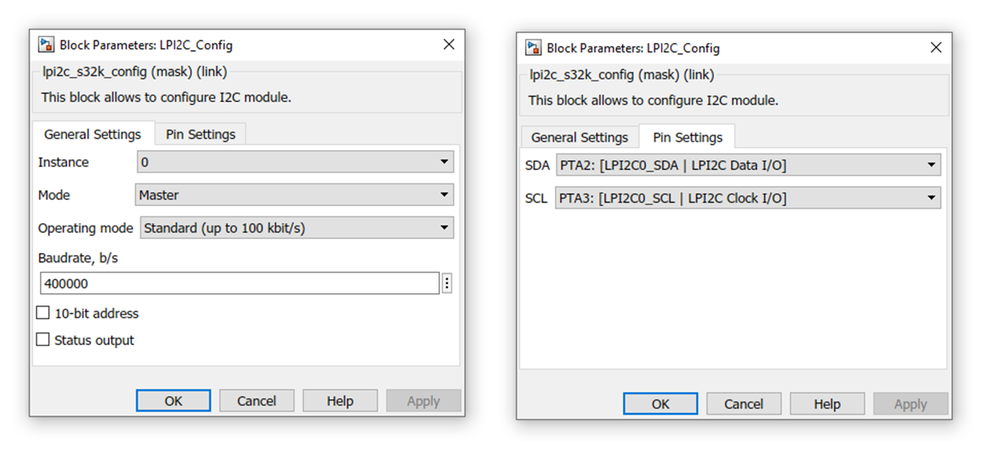Enable the 10-bit address checkbox
The height and width of the screenshot is (455, 999).
(x=43, y=313)
